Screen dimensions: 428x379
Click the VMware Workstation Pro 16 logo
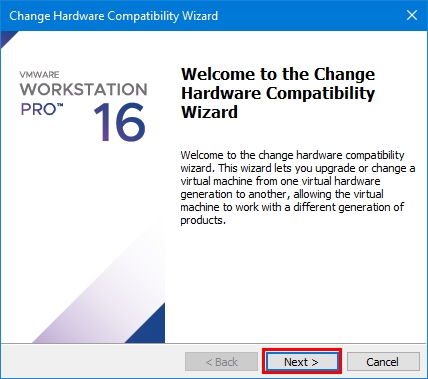tap(83, 105)
